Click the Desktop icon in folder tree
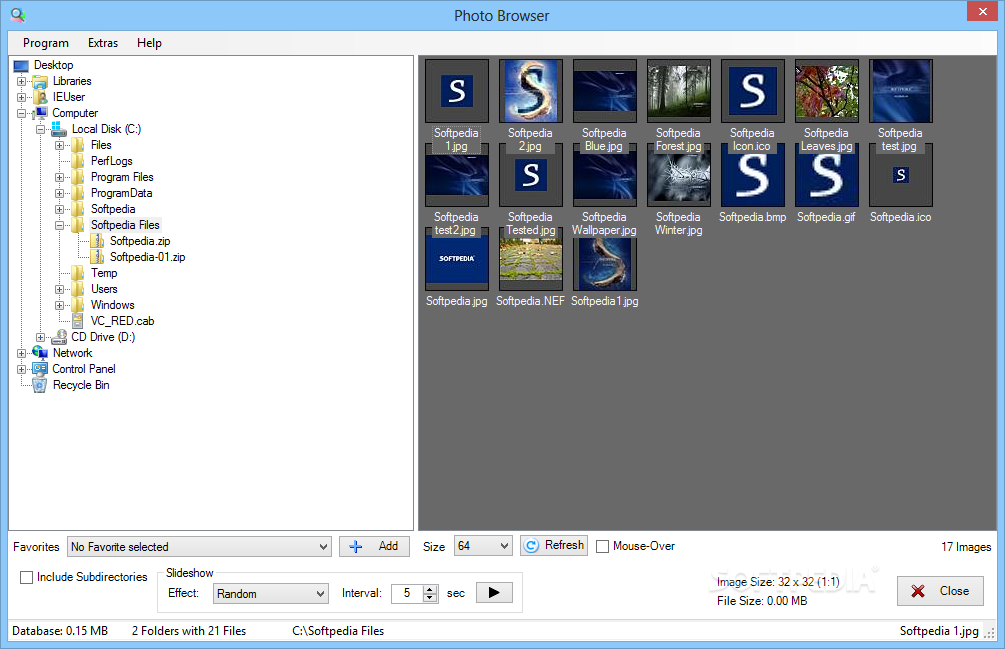1005x649 pixels. [21, 65]
